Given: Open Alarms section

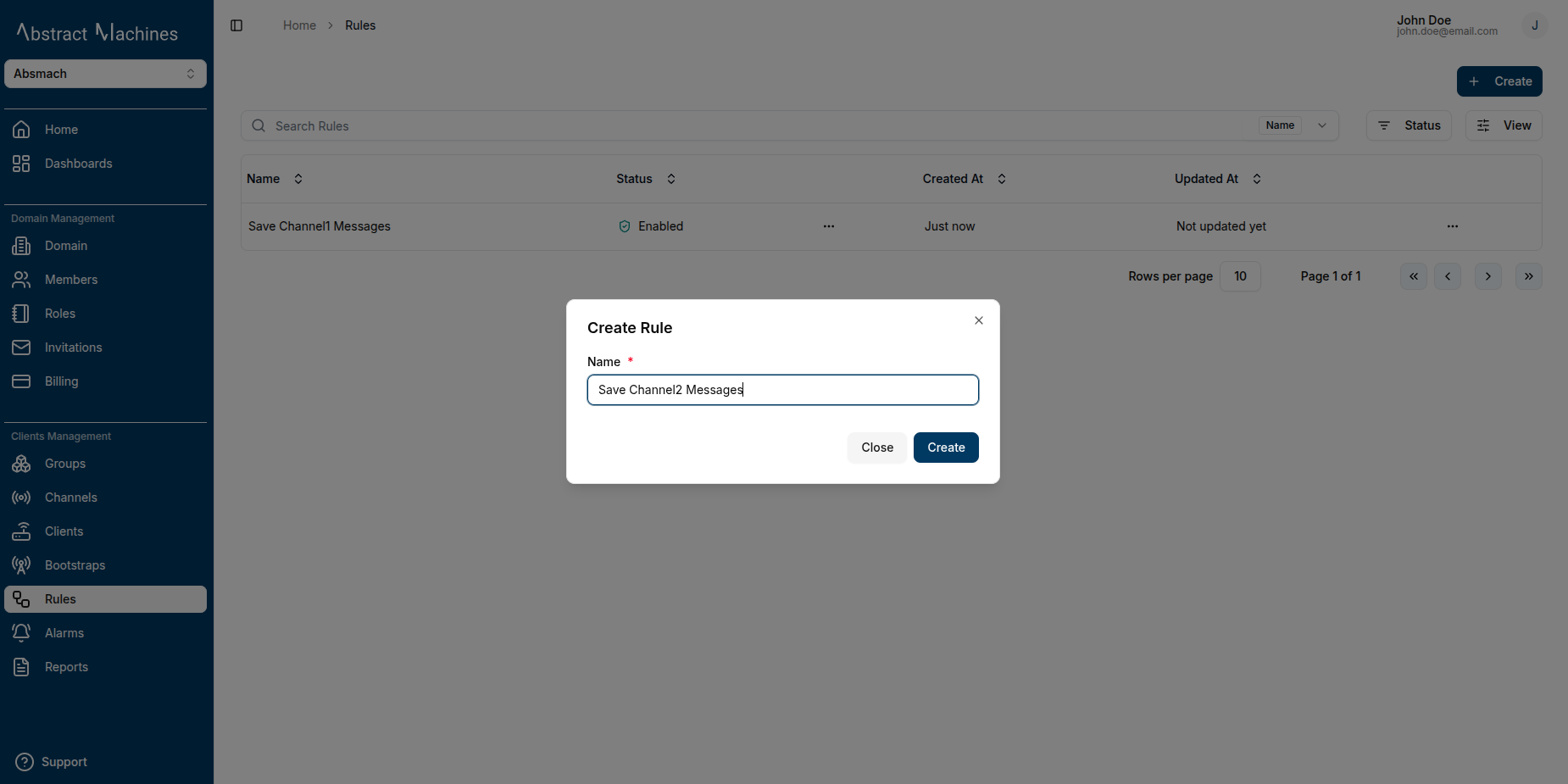Looking at the screenshot, I should click(105, 633).
